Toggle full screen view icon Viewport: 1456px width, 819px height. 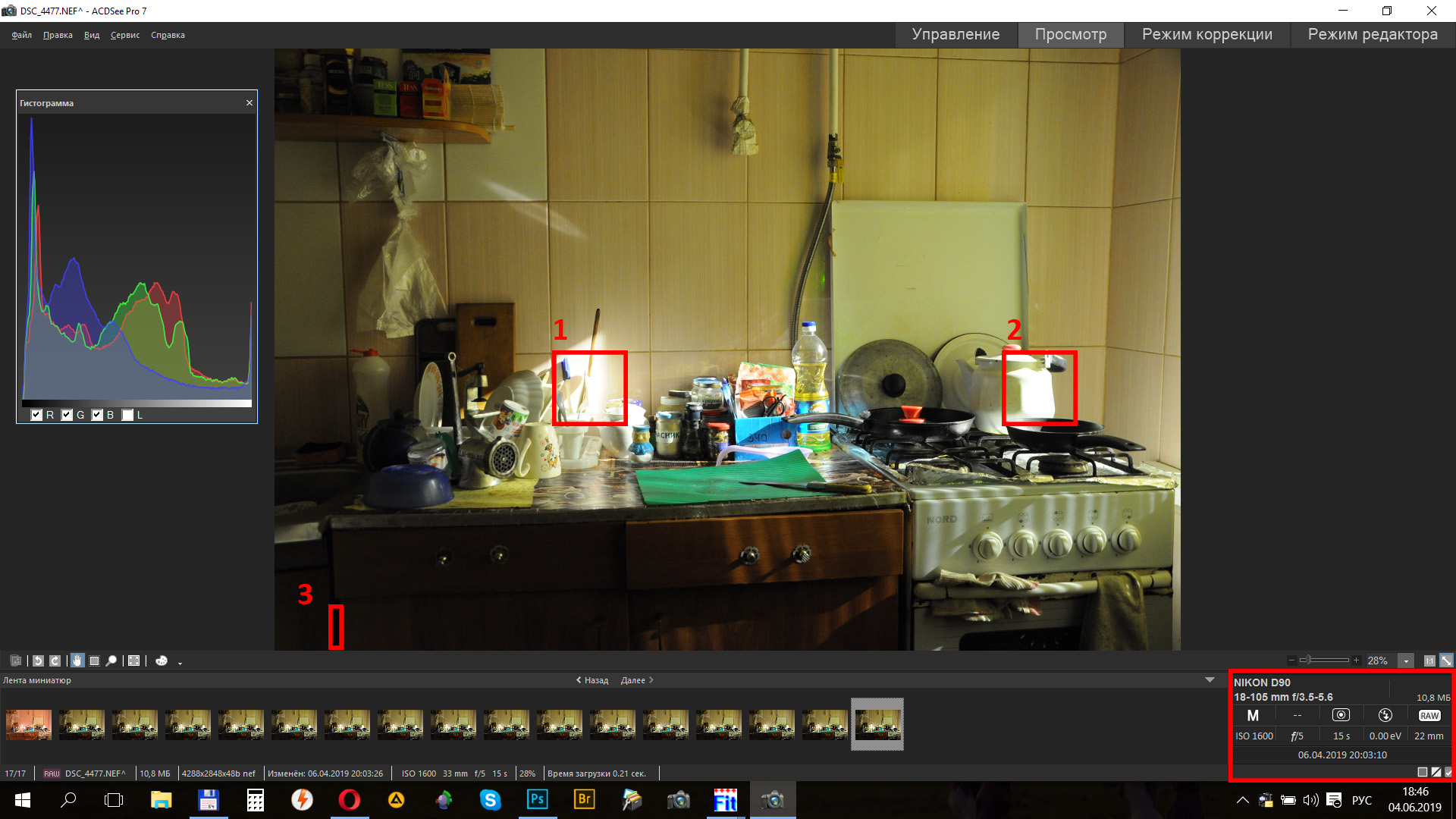coord(133,661)
